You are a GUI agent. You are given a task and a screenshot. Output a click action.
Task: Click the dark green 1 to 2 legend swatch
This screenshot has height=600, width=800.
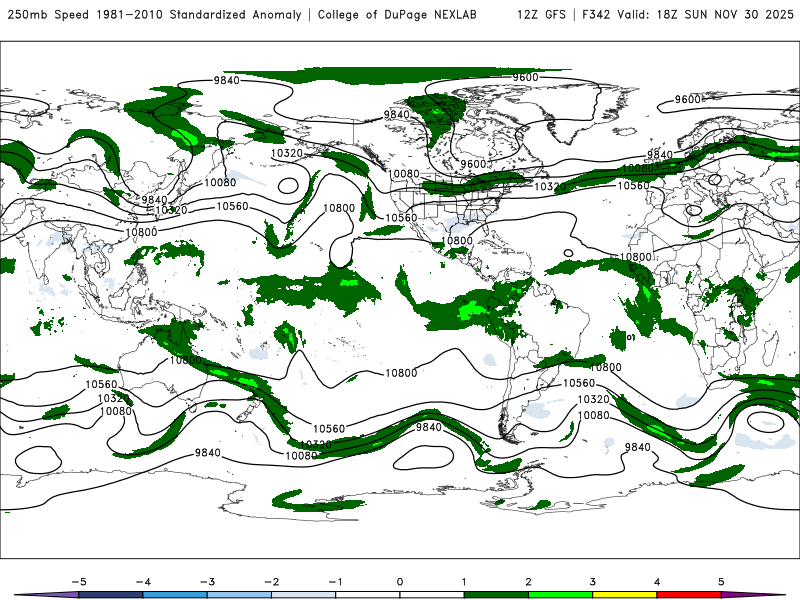click(496, 595)
